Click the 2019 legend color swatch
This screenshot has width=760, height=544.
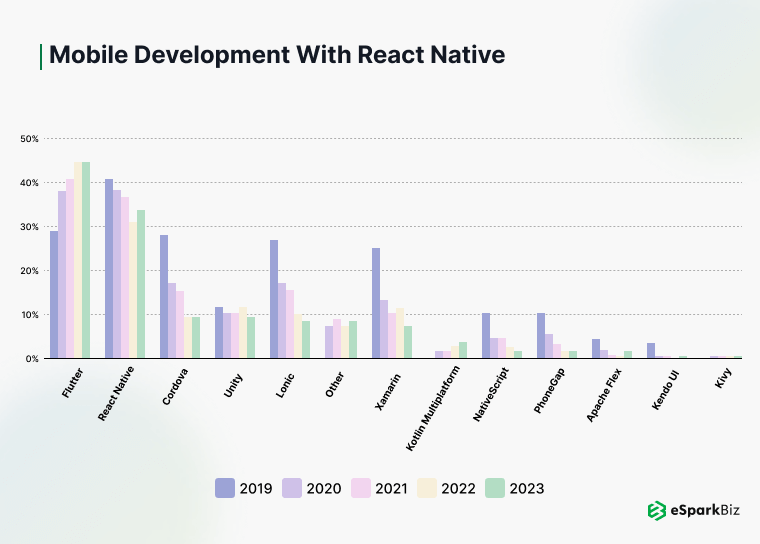[225, 488]
